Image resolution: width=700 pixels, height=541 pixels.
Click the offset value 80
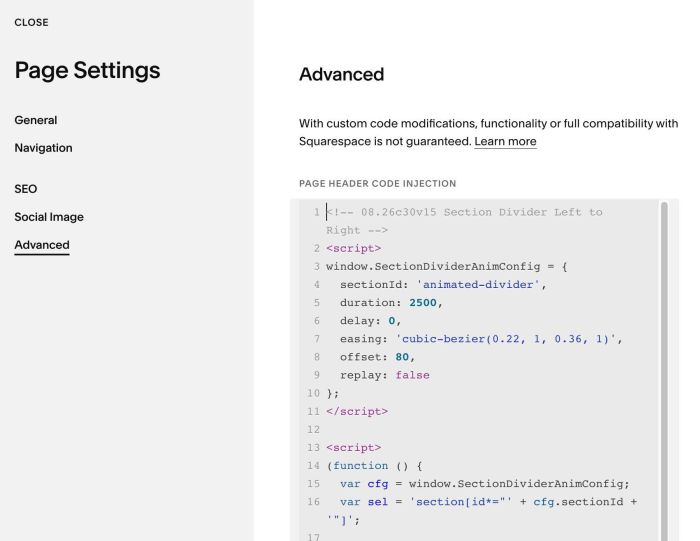coord(402,357)
